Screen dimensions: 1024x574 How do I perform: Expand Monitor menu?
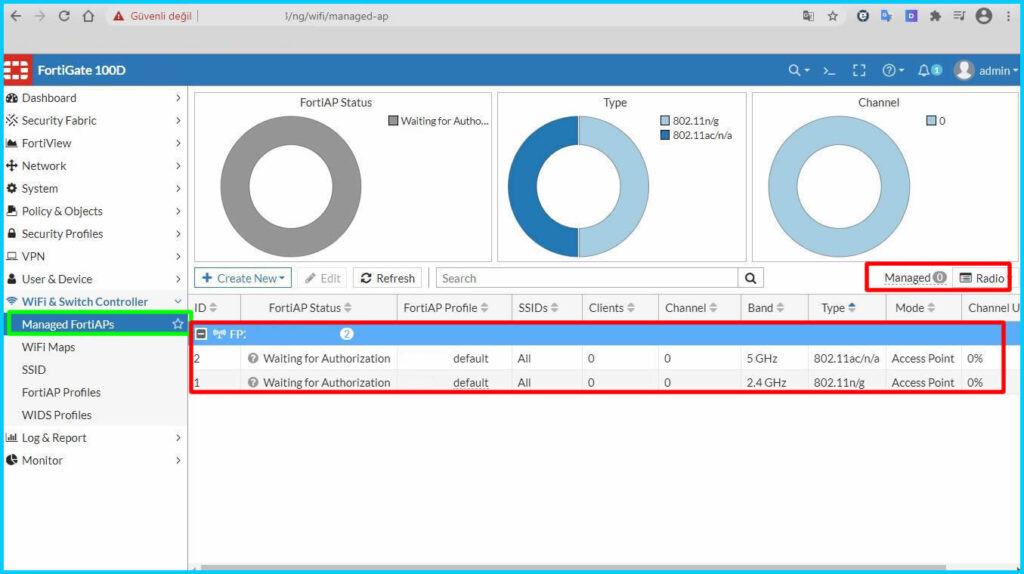coord(93,460)
